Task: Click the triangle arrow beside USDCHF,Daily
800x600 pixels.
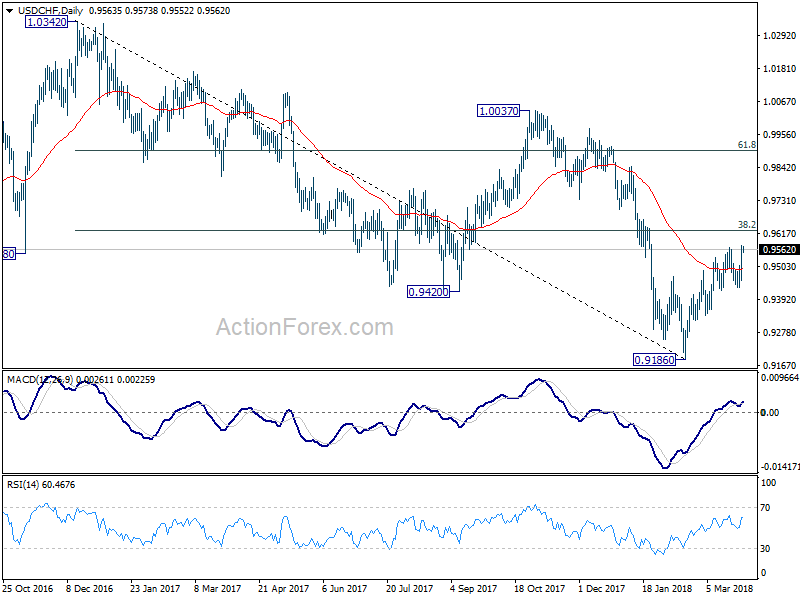Action: (10, 11)
